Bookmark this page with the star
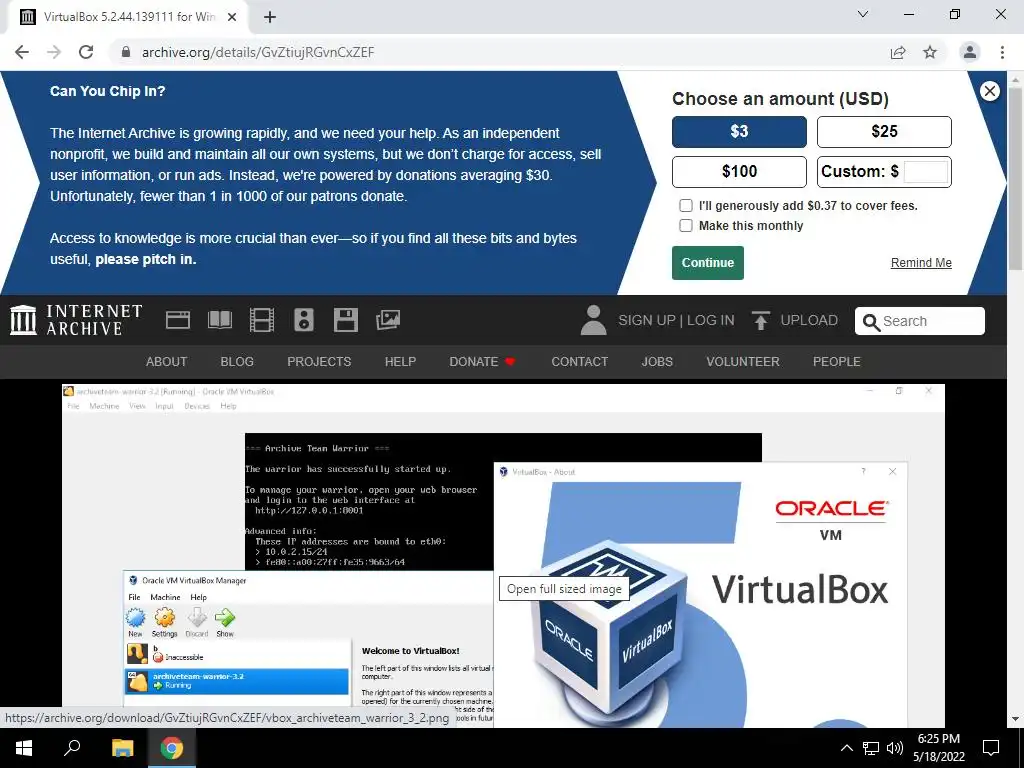 tap(930, 52)
